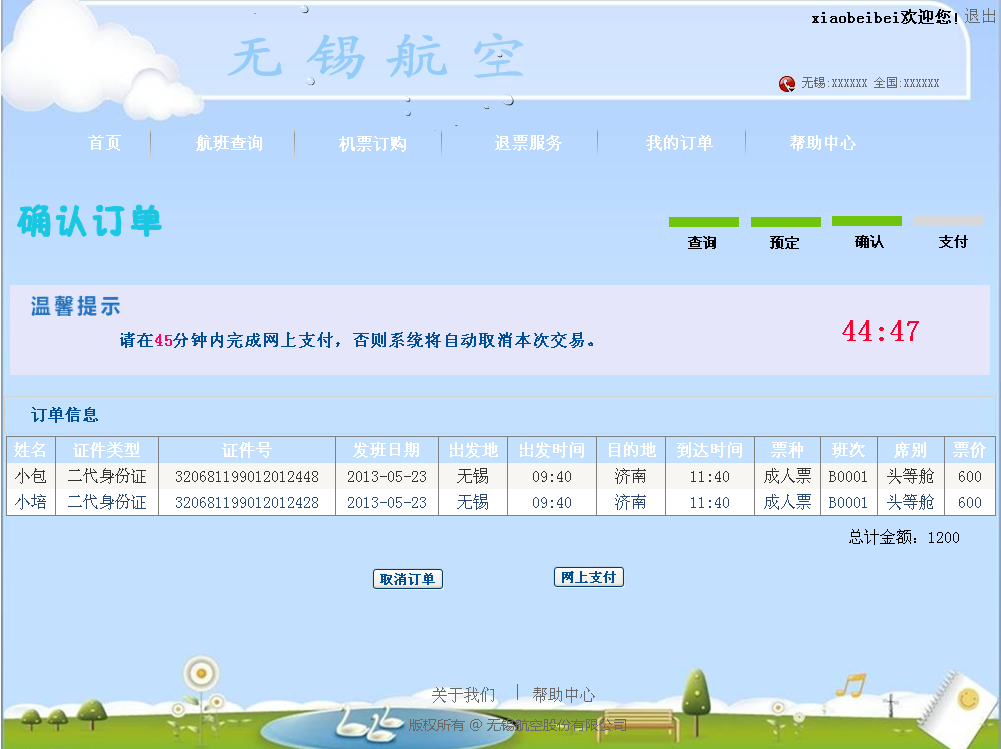The image size is (1001, 749).
Task: Click the 到达时间 column header
Action: (710, 450)
